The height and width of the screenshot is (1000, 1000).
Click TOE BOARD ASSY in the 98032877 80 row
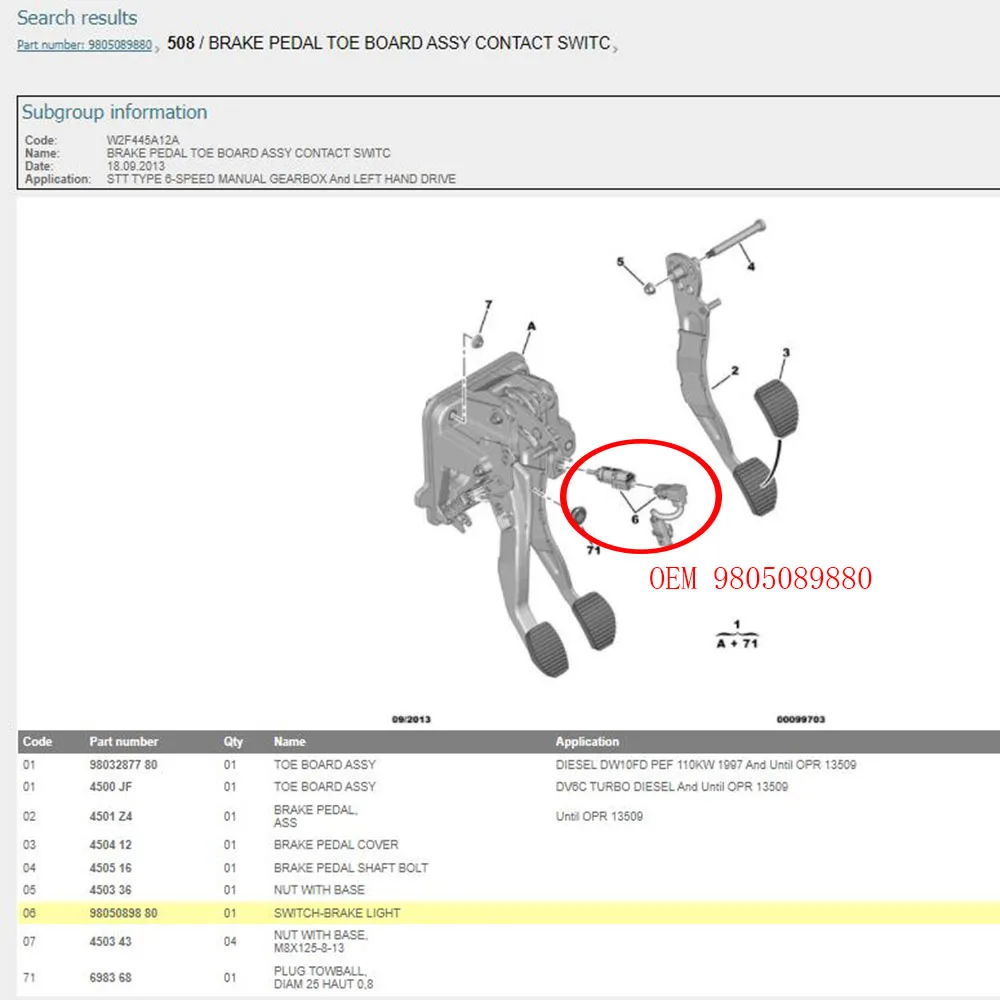(325, 765)
